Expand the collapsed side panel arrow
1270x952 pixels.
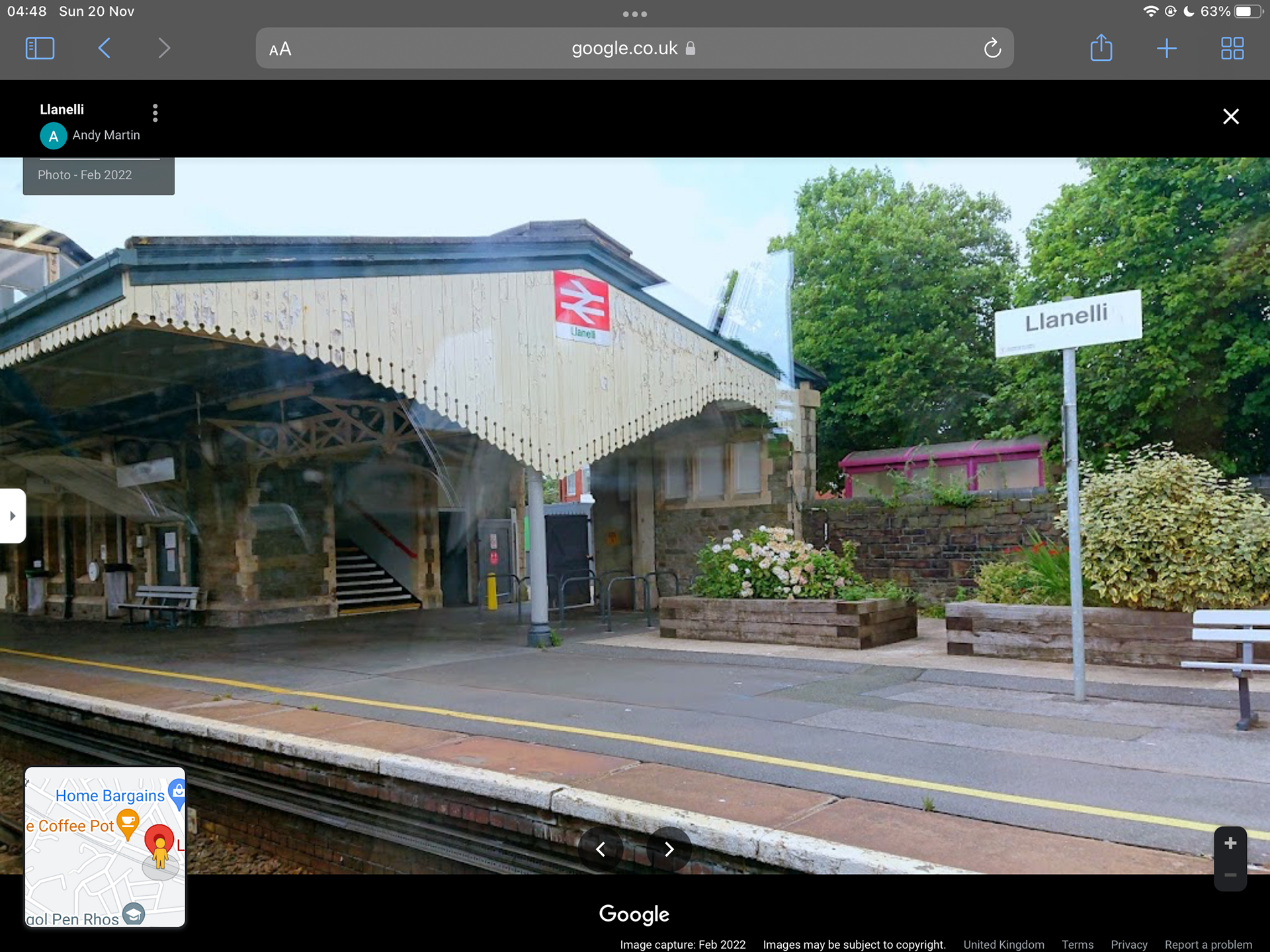tap(13, 516)
